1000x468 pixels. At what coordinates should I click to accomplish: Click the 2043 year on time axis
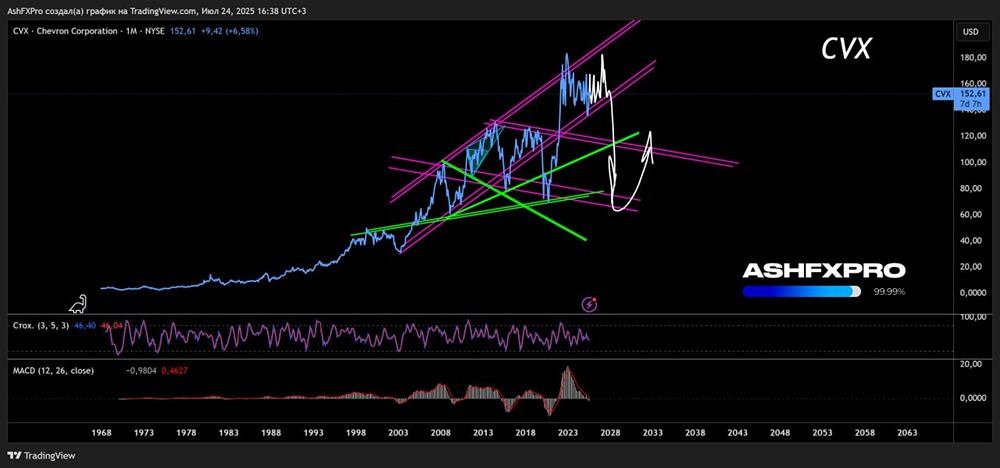point(737,432)
